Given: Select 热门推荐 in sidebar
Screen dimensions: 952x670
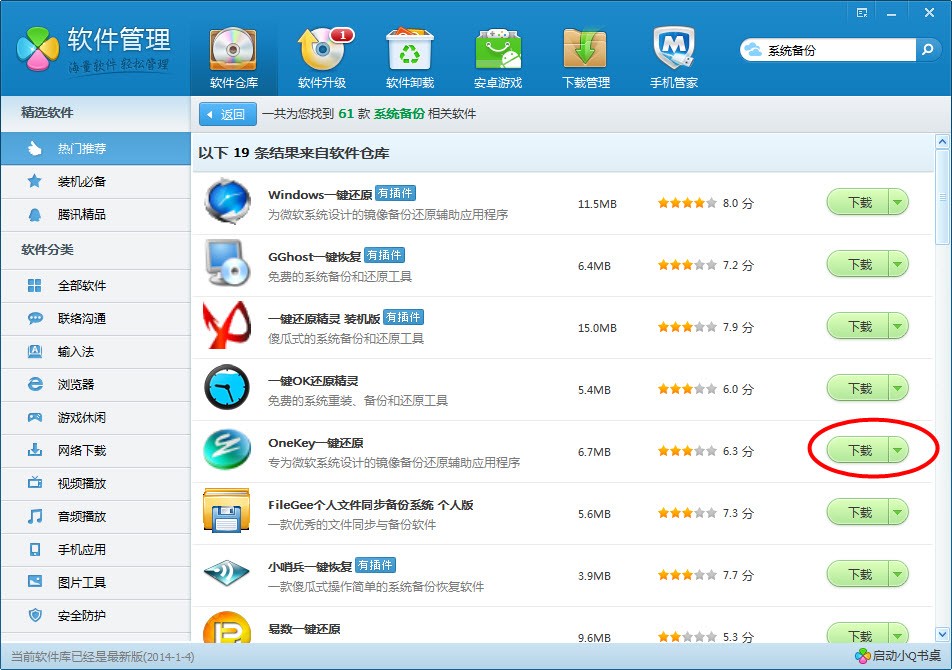Looking at the screenshot, I should click(x=96, y=149).
